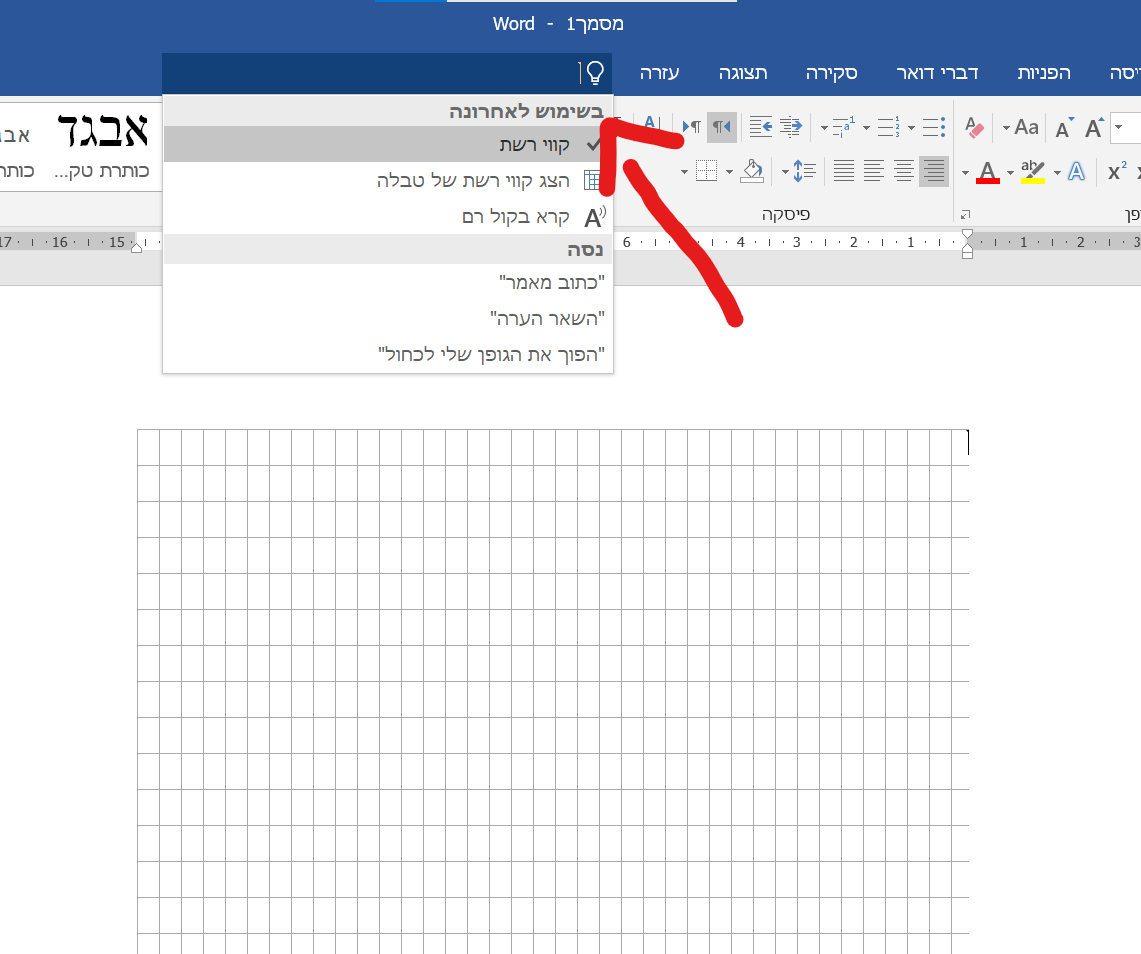Open the תצוגה tab
The image size is (1141, 954).
[743, 73]
